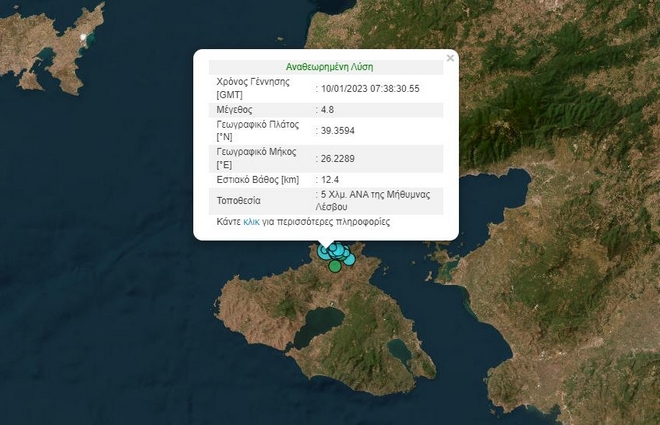Screen dimensions: 660x425
Task: Click the 'Εστιακό Βάθος [km]' label
Action: point(257,179)
